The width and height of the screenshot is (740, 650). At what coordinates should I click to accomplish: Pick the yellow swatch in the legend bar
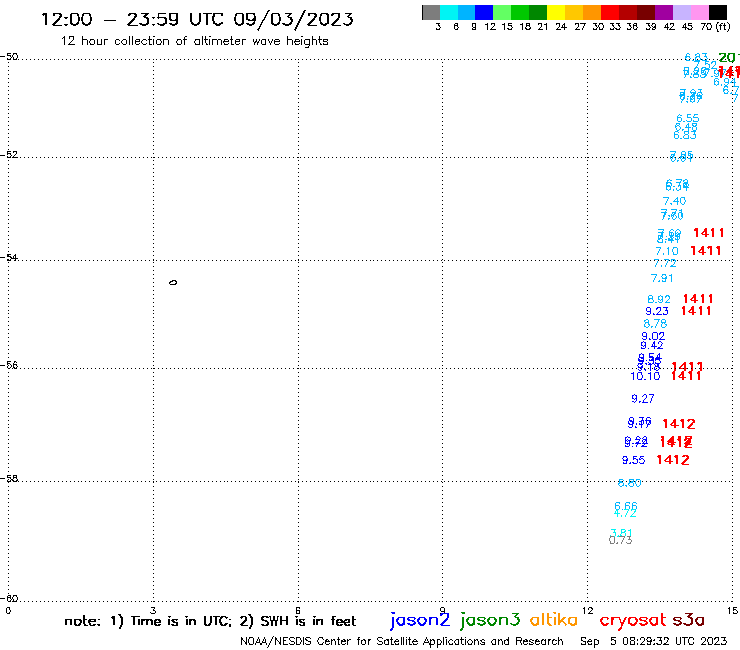[x=556, y=13]
